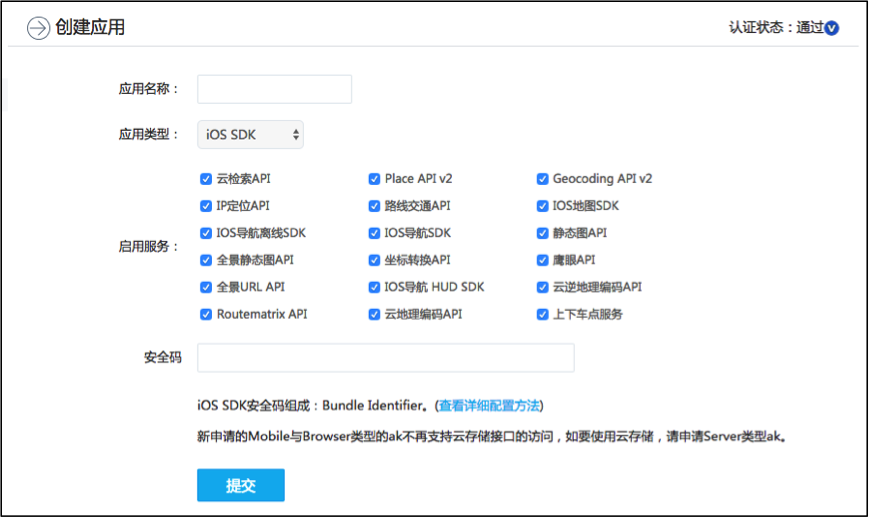Disable the Geocoding API v2 checkbox

tap(543, 179)
